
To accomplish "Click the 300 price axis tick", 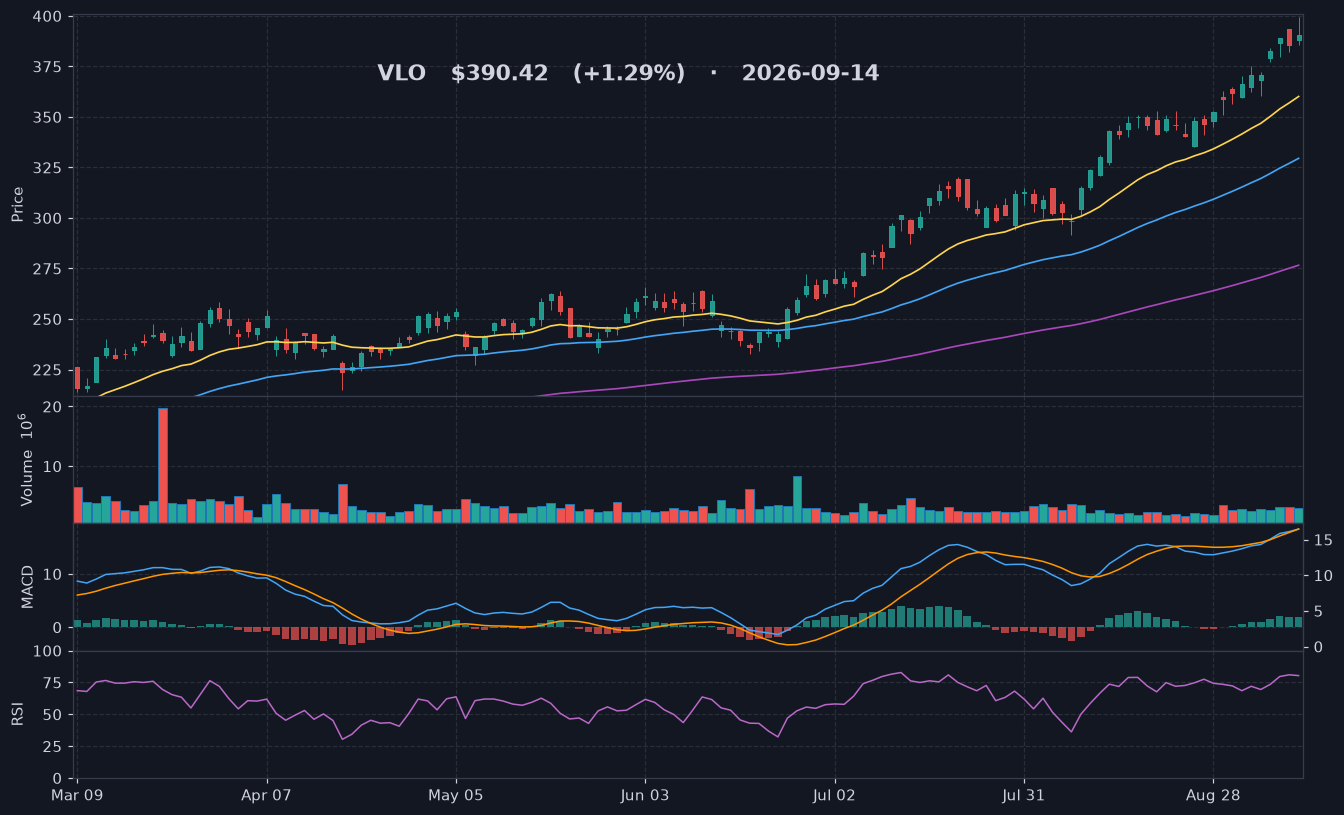I will tap(47, 219).
